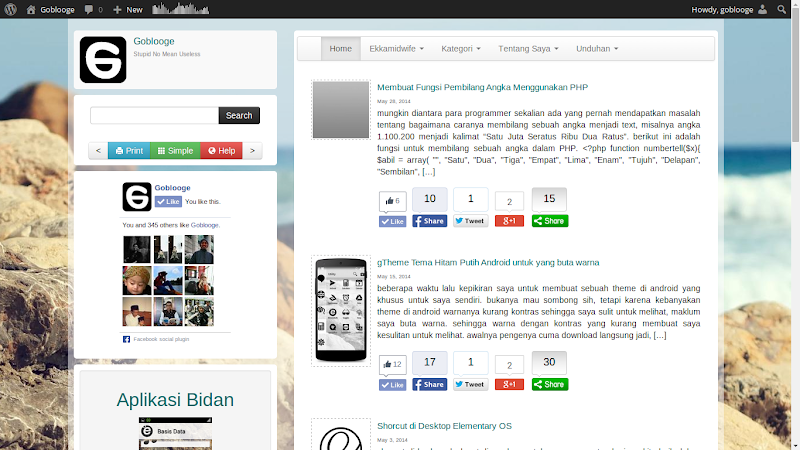Click the page vertical scrollbar thumb
The image size is (800, 450).
pos(795,74)
